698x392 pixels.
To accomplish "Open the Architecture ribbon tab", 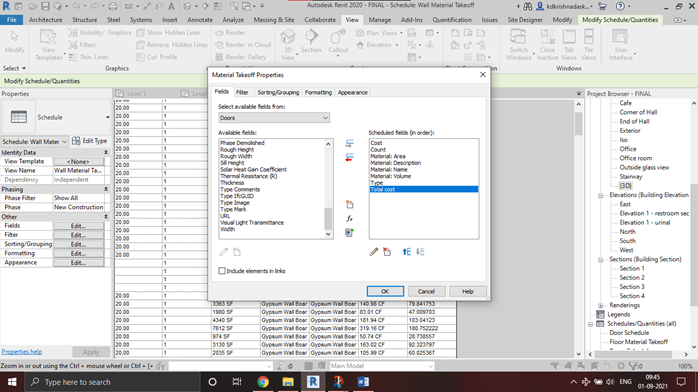I will pos(45,20).
